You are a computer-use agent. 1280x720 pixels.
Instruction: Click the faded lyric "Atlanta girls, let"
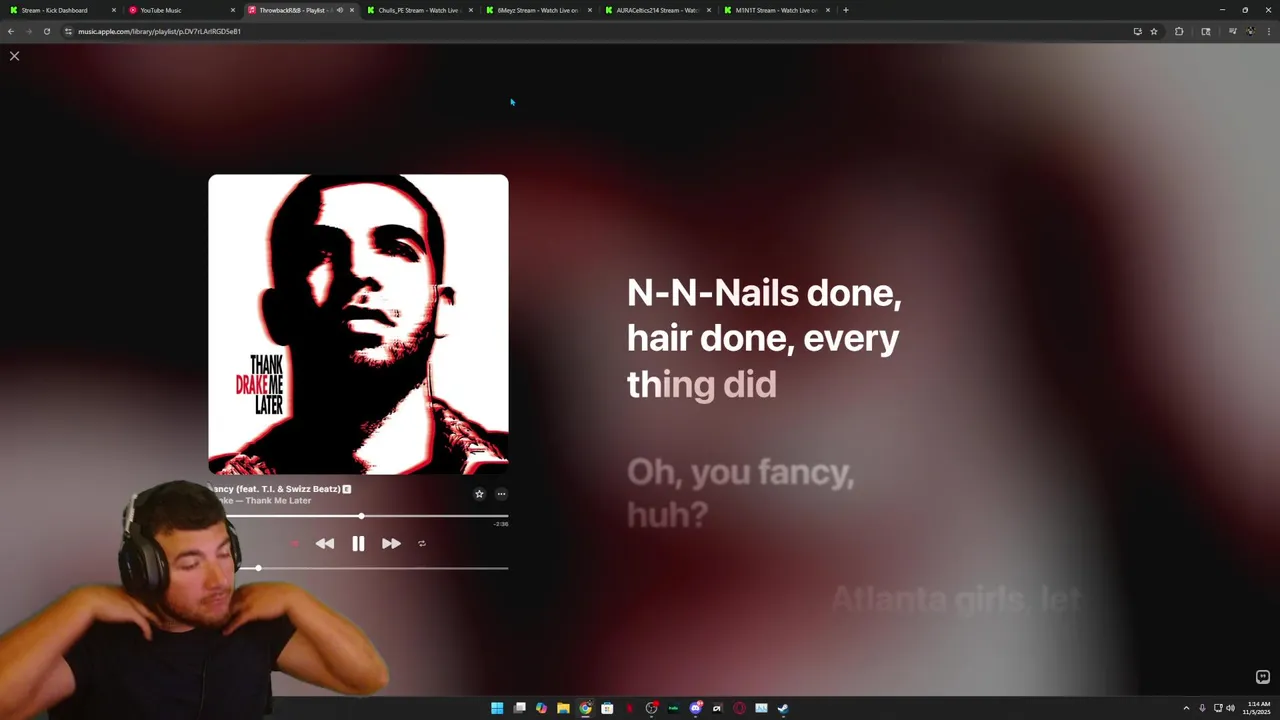click(957, 599)
